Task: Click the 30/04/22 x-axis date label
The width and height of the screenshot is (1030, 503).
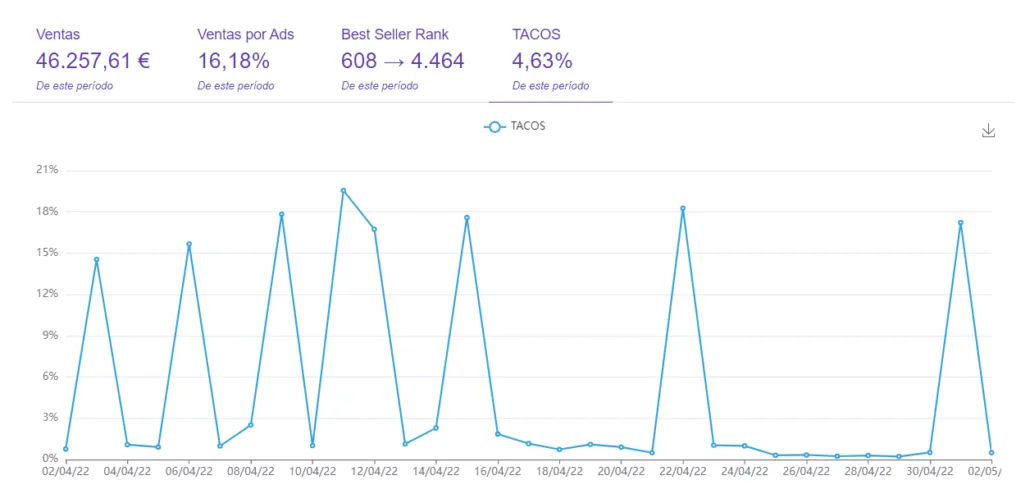Action: 929,471
